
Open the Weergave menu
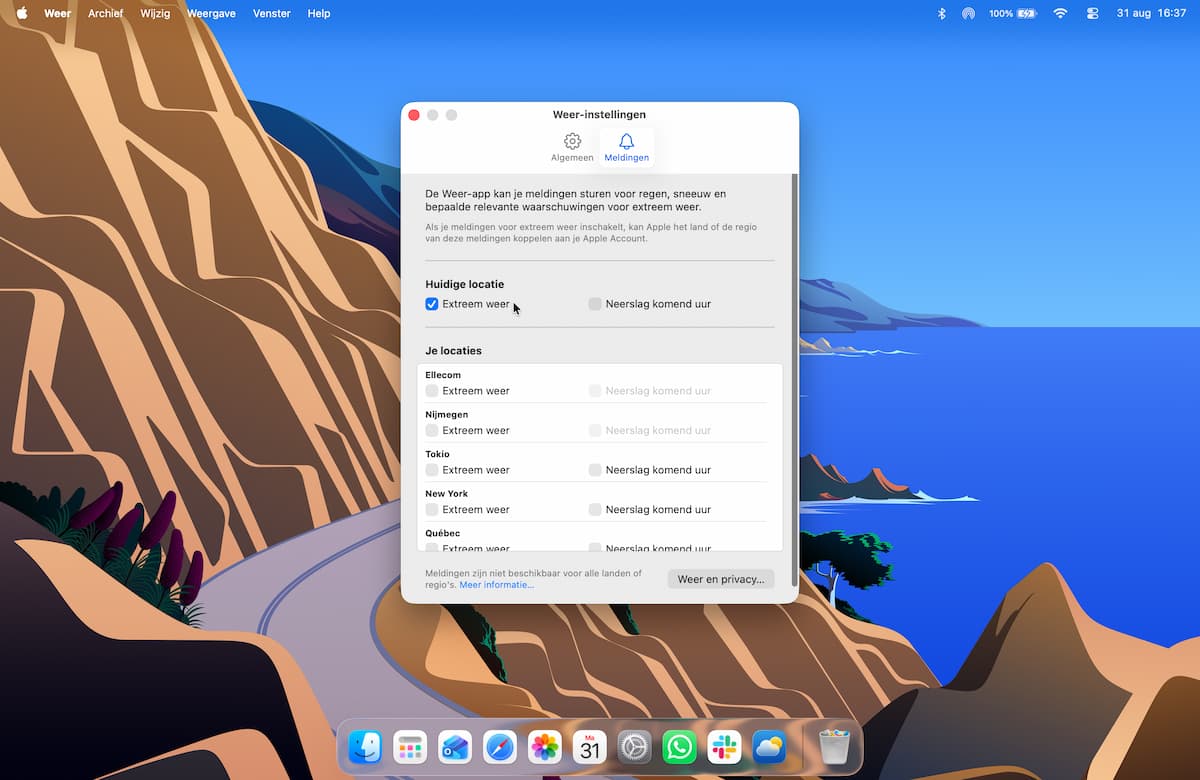(211, 13)
